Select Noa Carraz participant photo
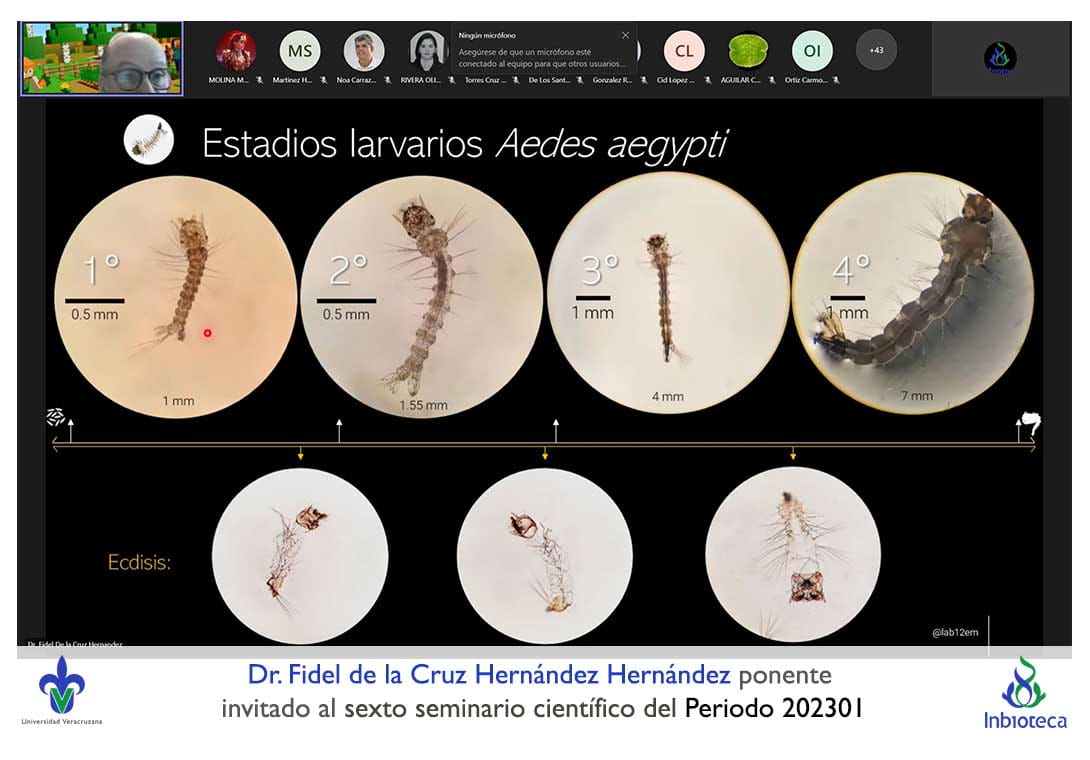Image resolution: width=1090 pixels, height=760 pixels. pyautogui.click(x=364, y=50)
